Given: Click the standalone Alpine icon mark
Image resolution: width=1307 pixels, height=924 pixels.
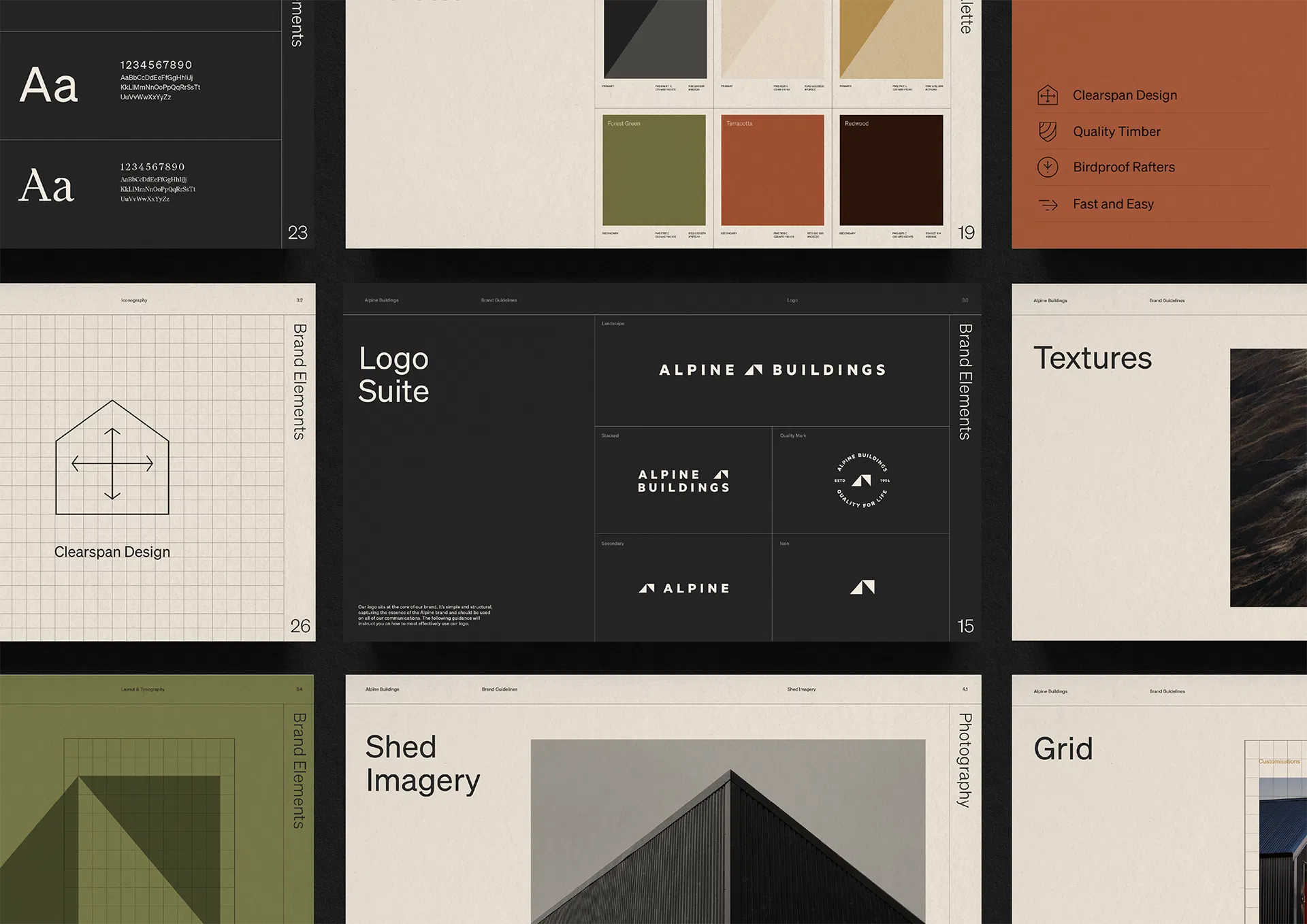Looking at the screenshot, I should click(862, 588).
